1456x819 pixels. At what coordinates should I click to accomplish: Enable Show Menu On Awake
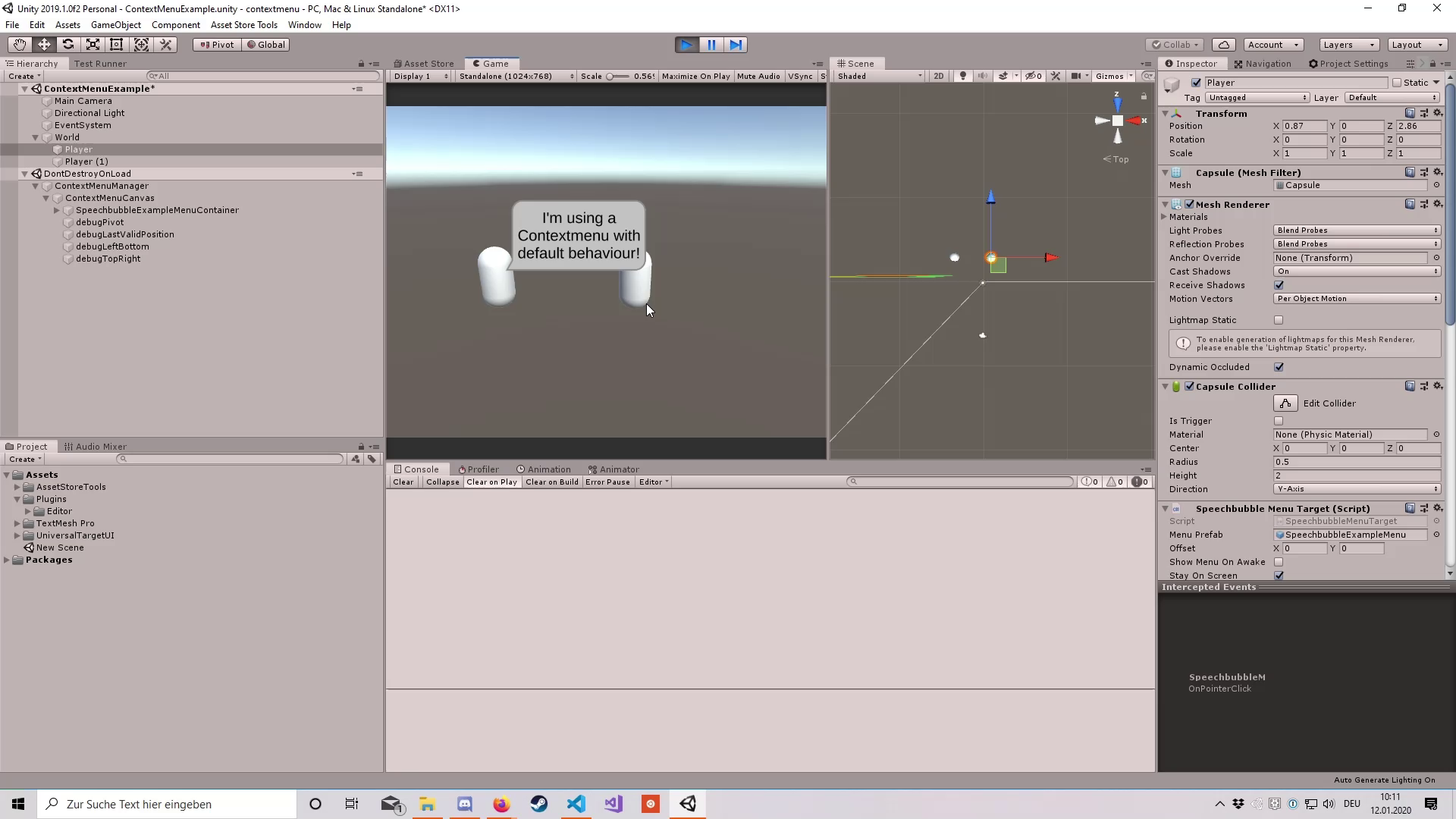pyautogui.click(x=1279, y=562)
